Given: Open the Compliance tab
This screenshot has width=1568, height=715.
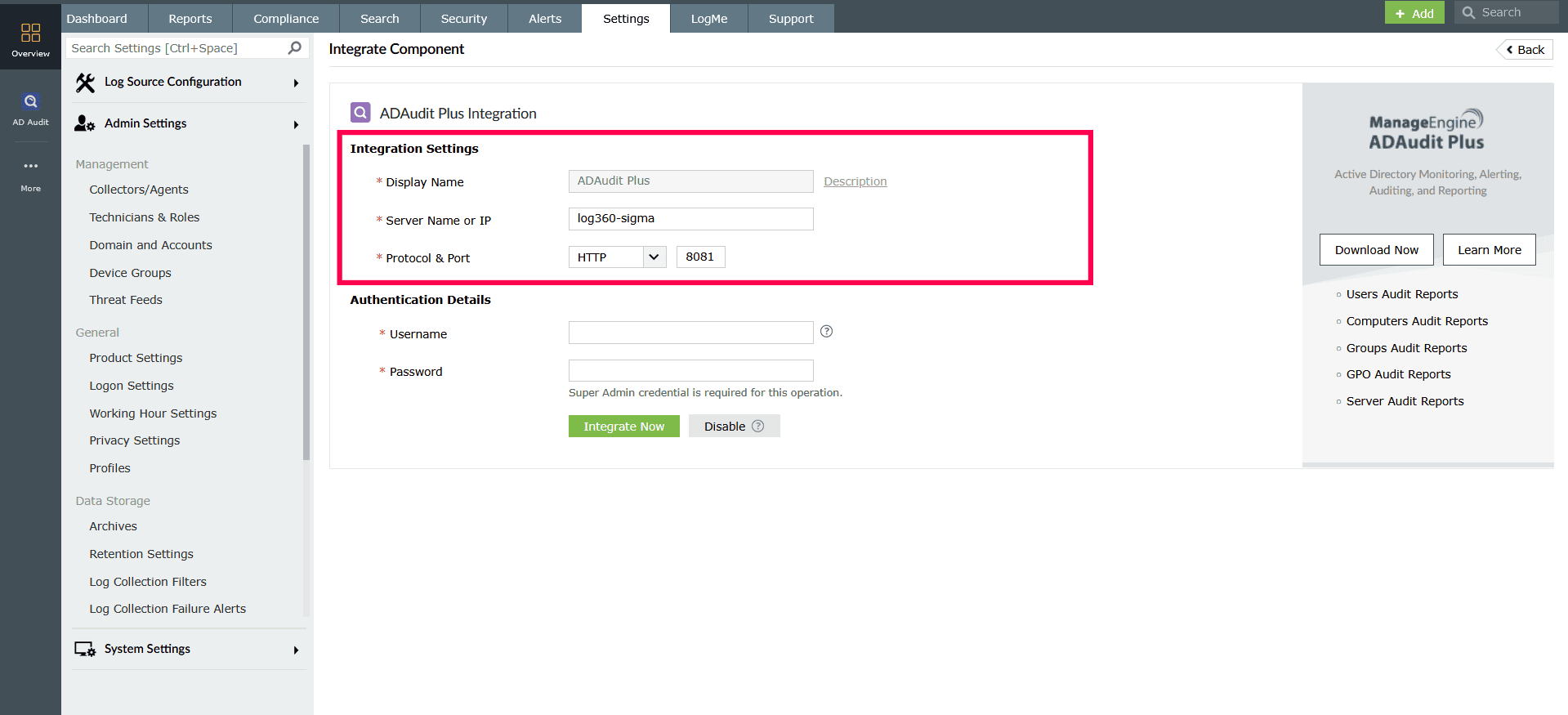Looking at the screenshot, I should (x=286, y=18).
